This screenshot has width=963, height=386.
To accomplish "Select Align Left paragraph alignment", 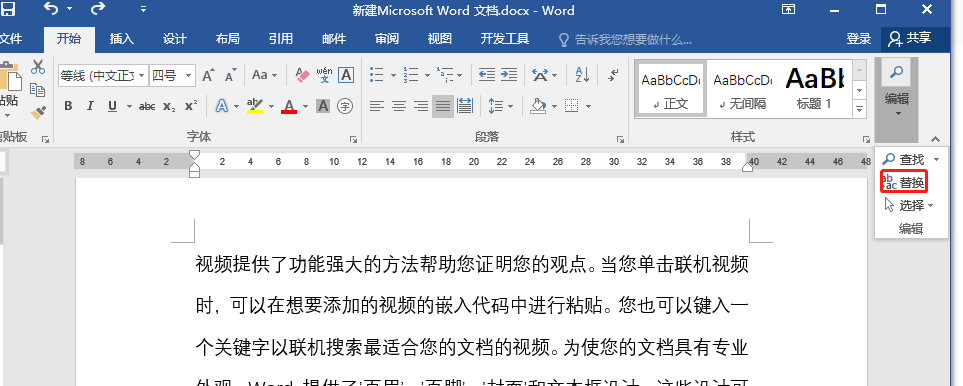I will click(376, 106).
